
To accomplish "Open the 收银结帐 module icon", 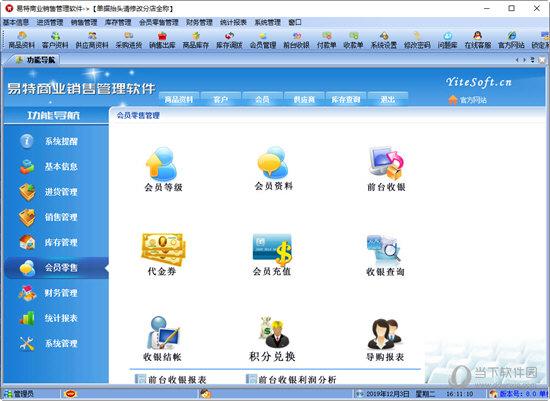I will tap(162, 339).
